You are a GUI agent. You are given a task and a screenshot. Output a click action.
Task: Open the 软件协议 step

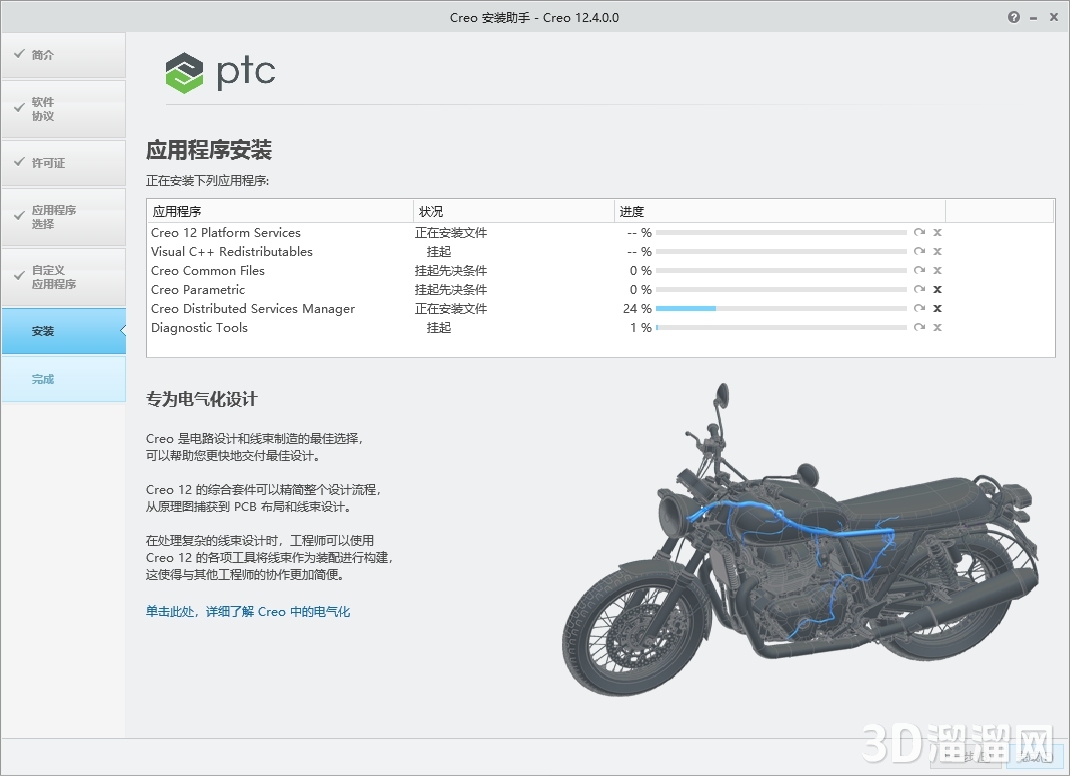pyautogui.click(x=63, y=108)
